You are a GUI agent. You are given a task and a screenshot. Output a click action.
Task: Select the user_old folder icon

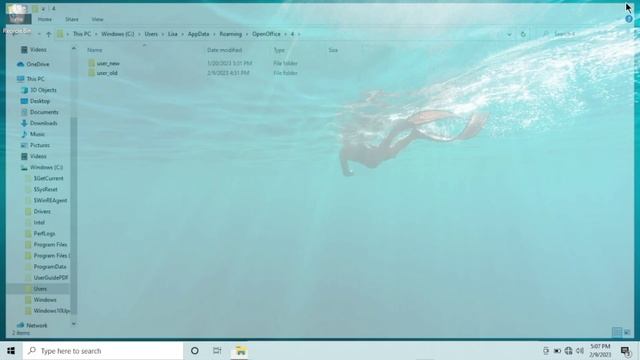tap(91, 73)
